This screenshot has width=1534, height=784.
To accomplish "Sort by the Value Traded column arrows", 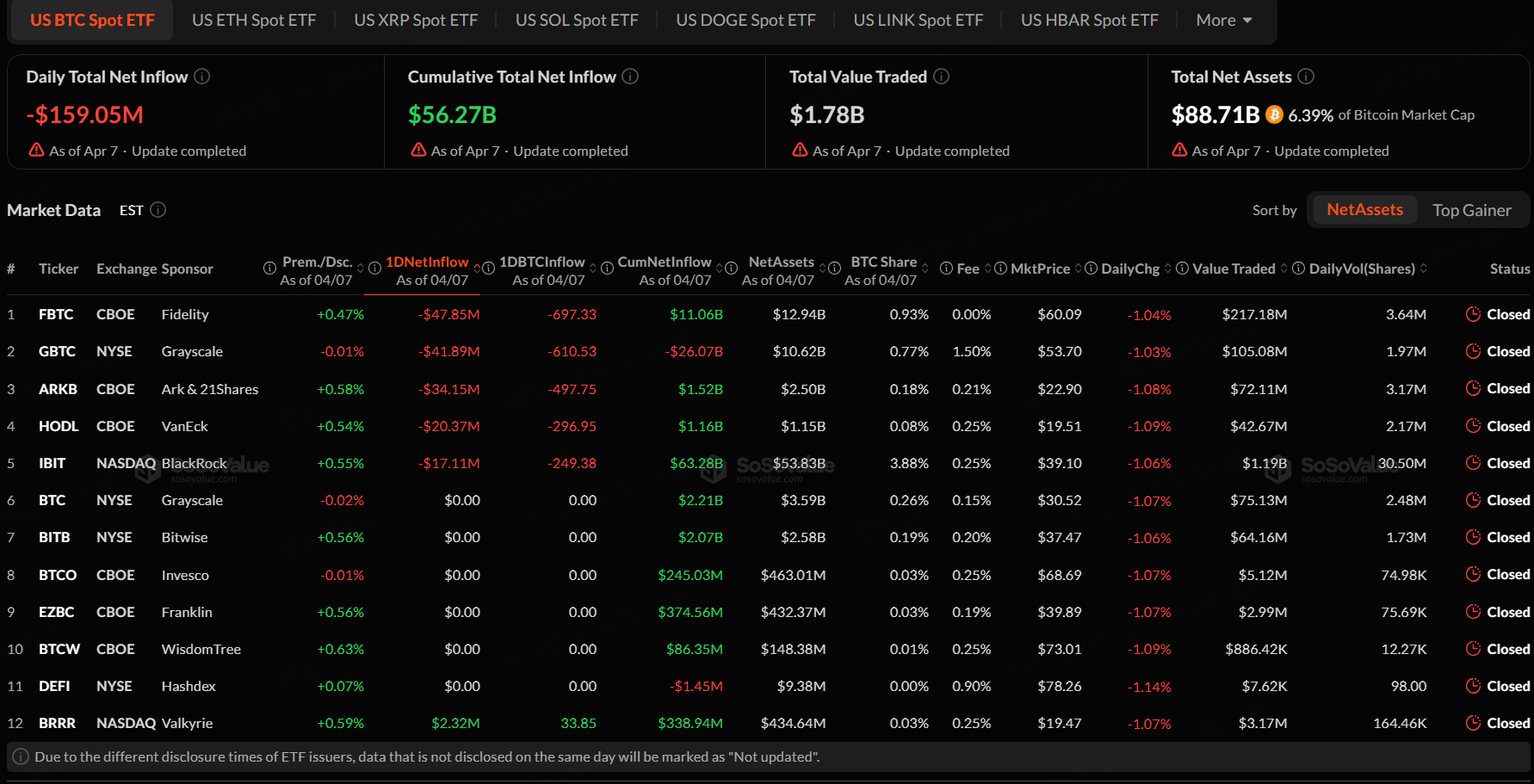I will click(1283, 269).
